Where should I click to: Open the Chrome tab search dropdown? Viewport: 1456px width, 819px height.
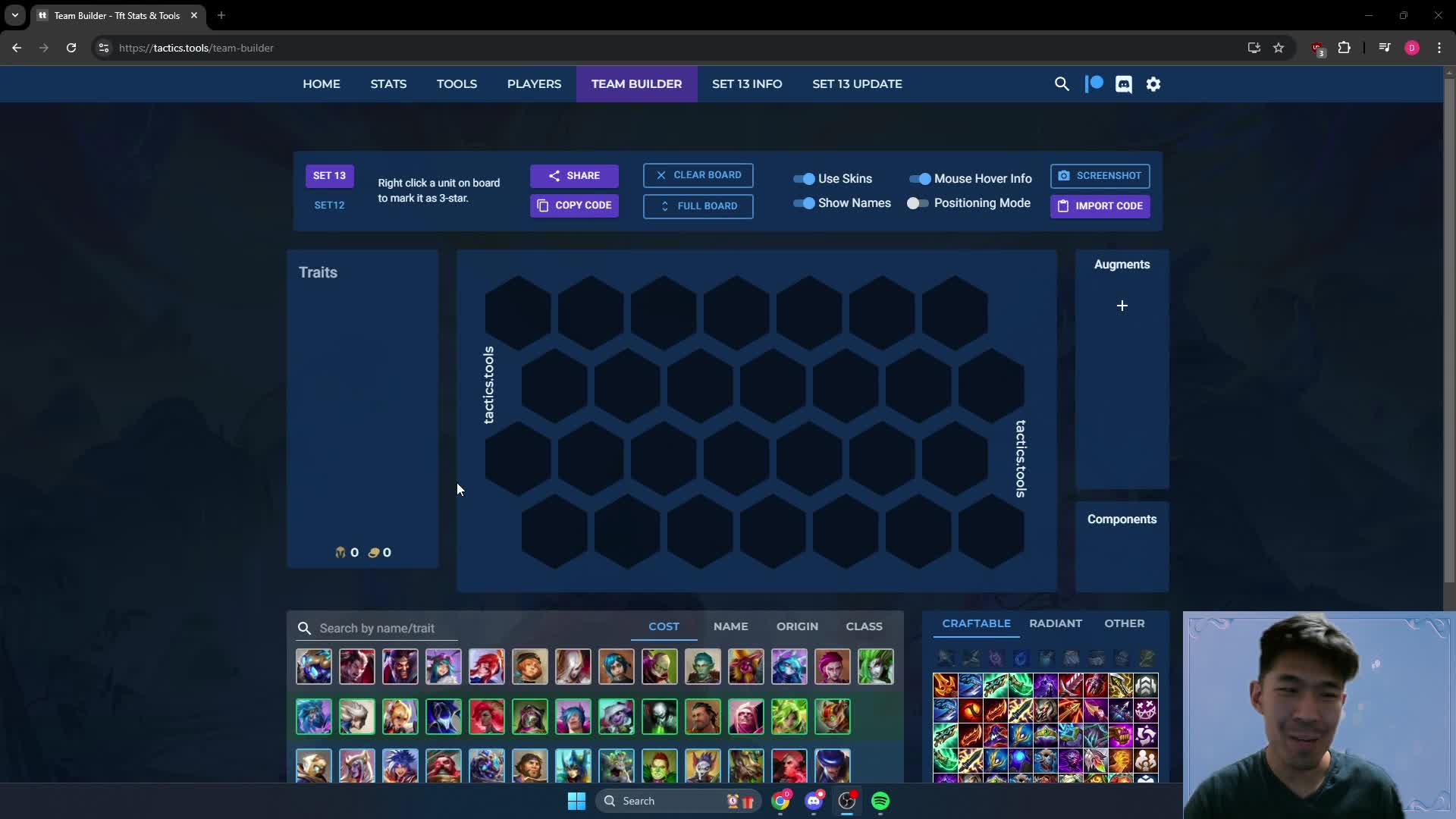click(x=15, y=15)
